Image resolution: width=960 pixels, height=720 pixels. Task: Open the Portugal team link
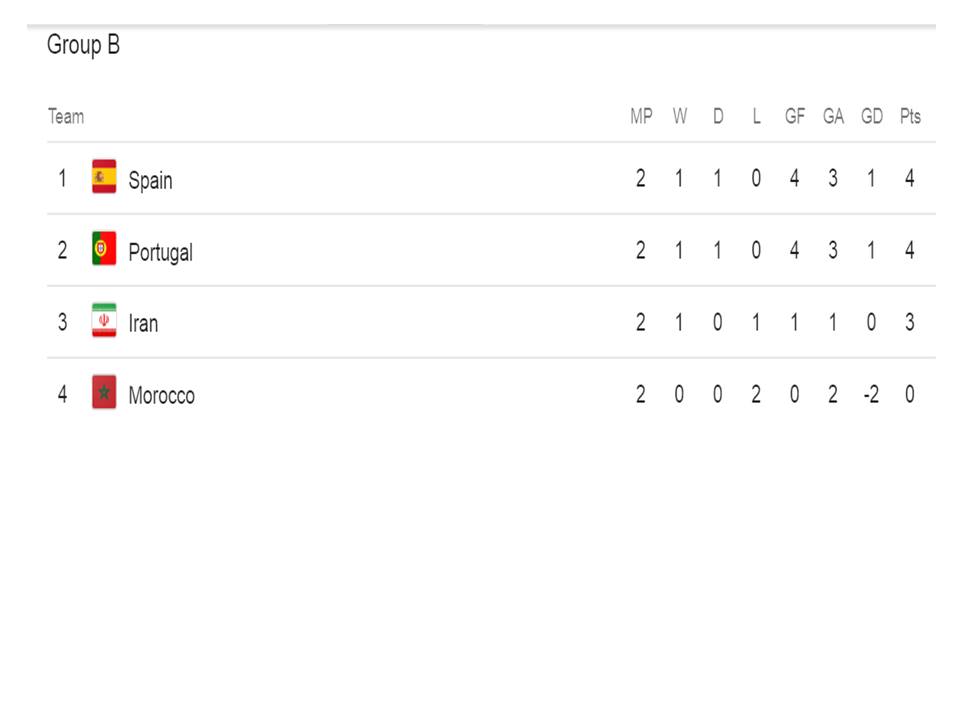coord(160,252)
